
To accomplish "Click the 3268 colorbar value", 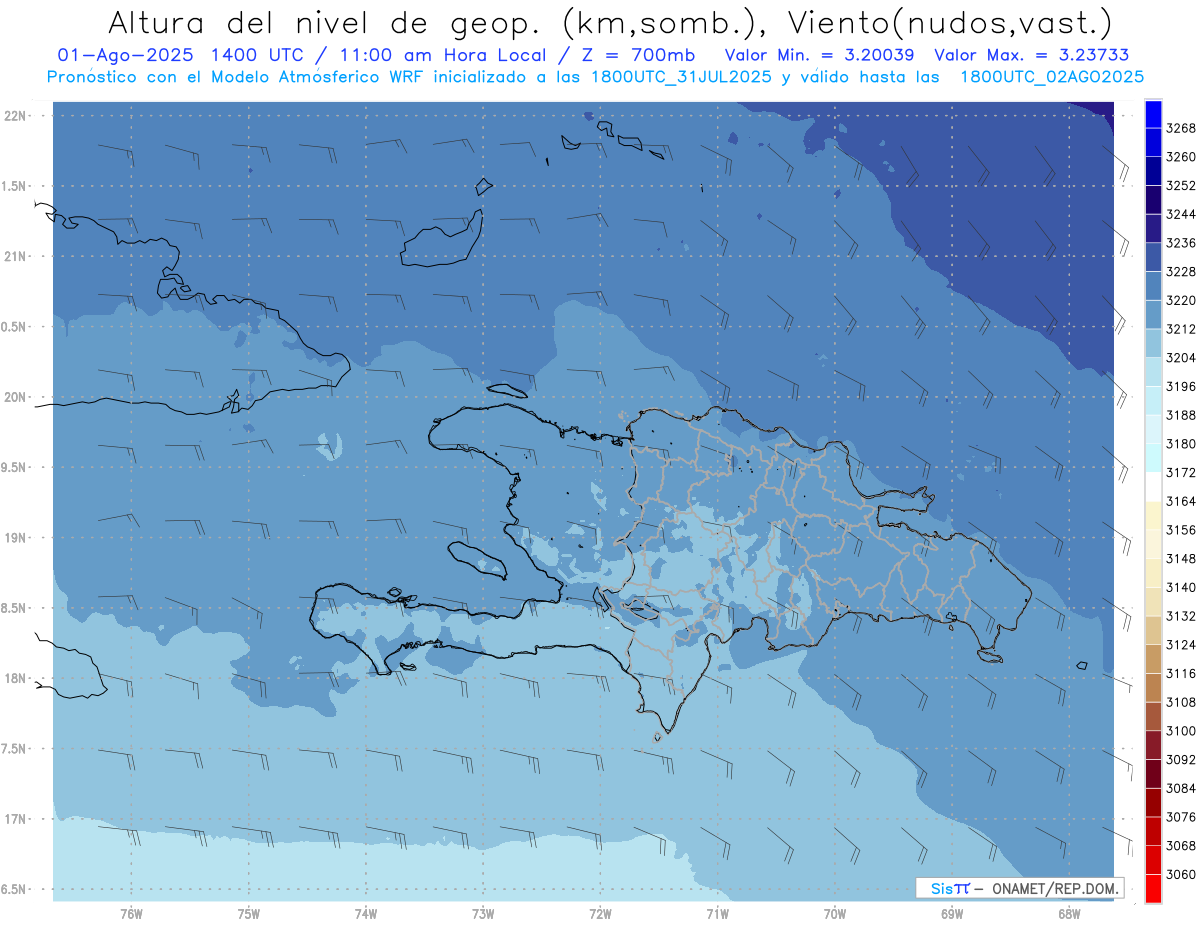I will 1181,128.
